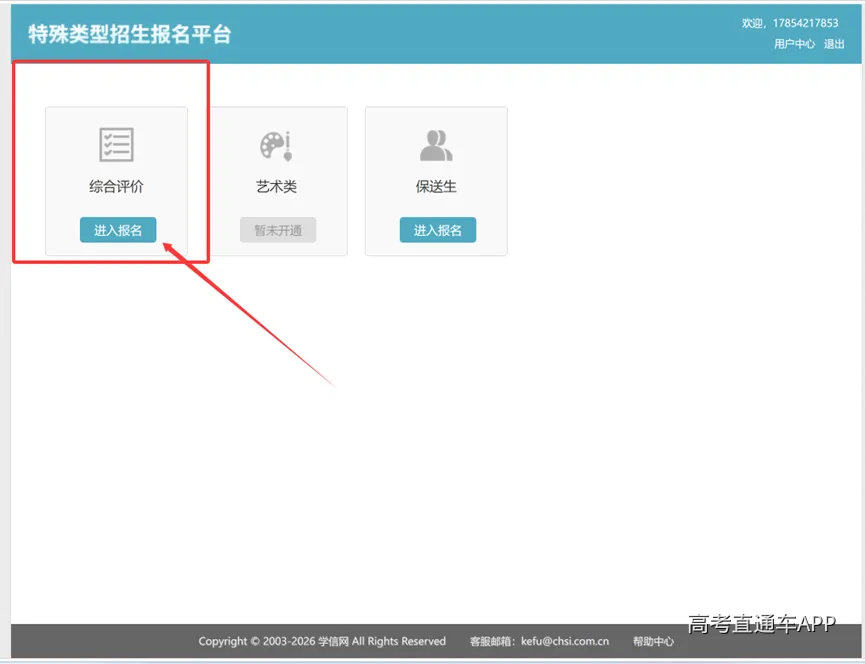Open 帮助中心 link in footer
Image resolution: width=865 pixels, height=664 pixels.
click(653, 641)
